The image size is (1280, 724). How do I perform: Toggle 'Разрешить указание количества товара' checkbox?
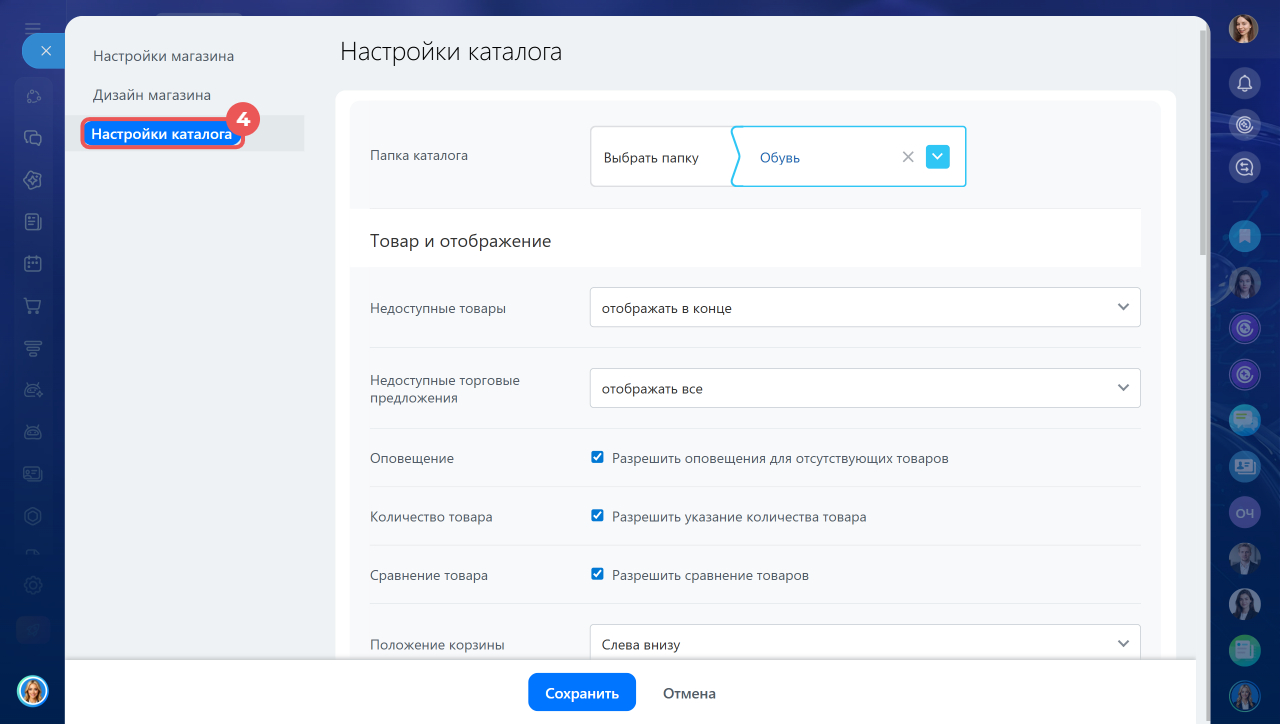click(x=597, y=516)
